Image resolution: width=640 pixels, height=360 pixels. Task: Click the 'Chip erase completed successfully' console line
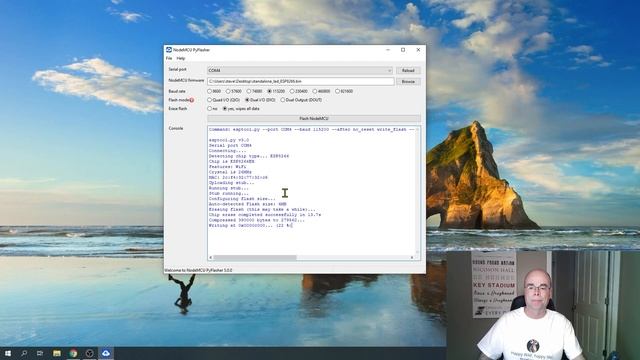click(x=265, y=215)
